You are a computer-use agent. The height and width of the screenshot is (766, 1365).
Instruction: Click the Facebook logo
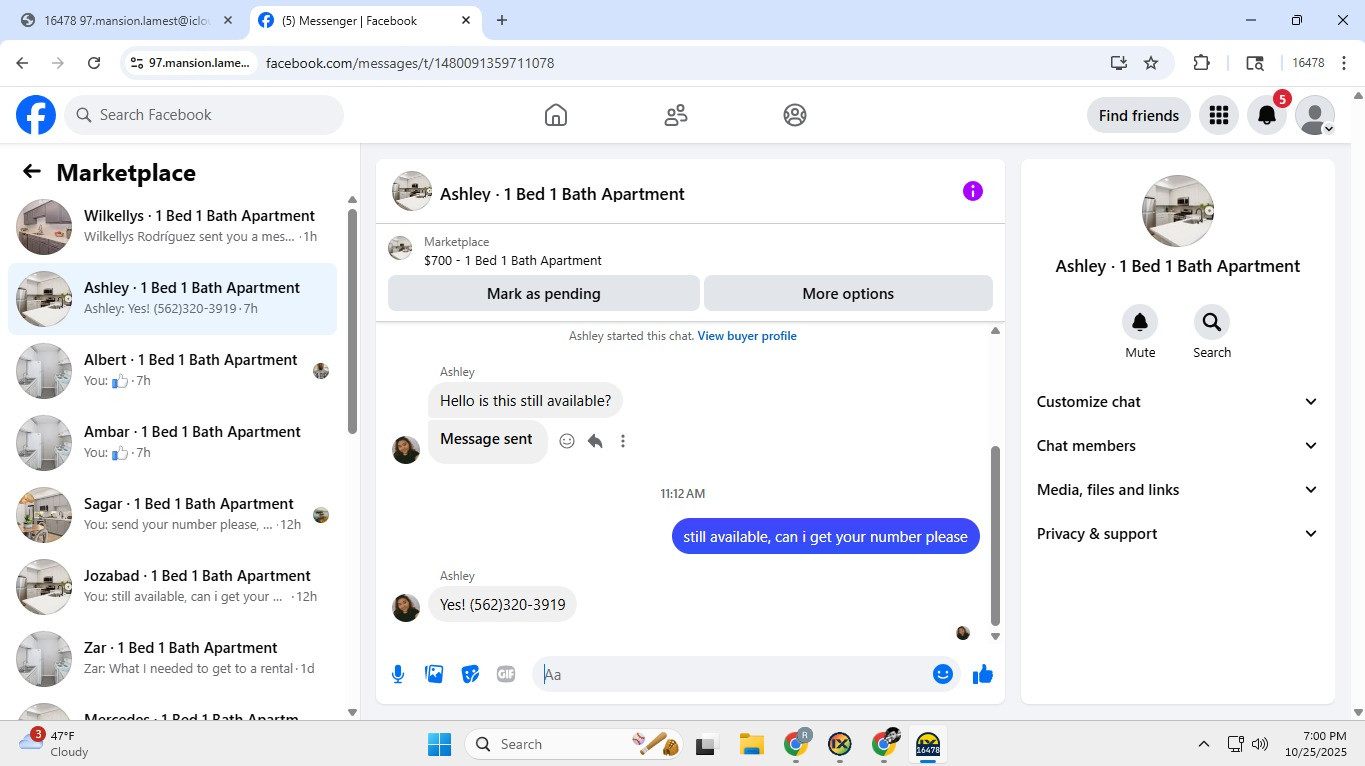pyautogui.click(x=36, y=115)
